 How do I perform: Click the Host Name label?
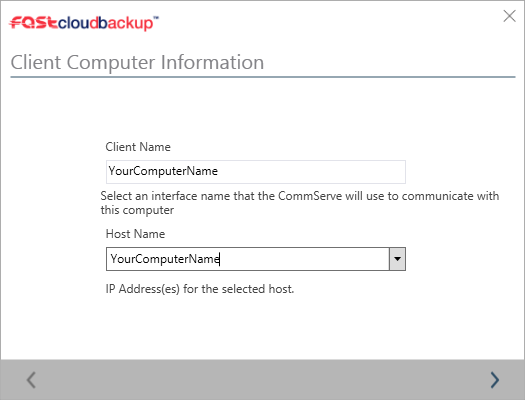pos(135,234)
